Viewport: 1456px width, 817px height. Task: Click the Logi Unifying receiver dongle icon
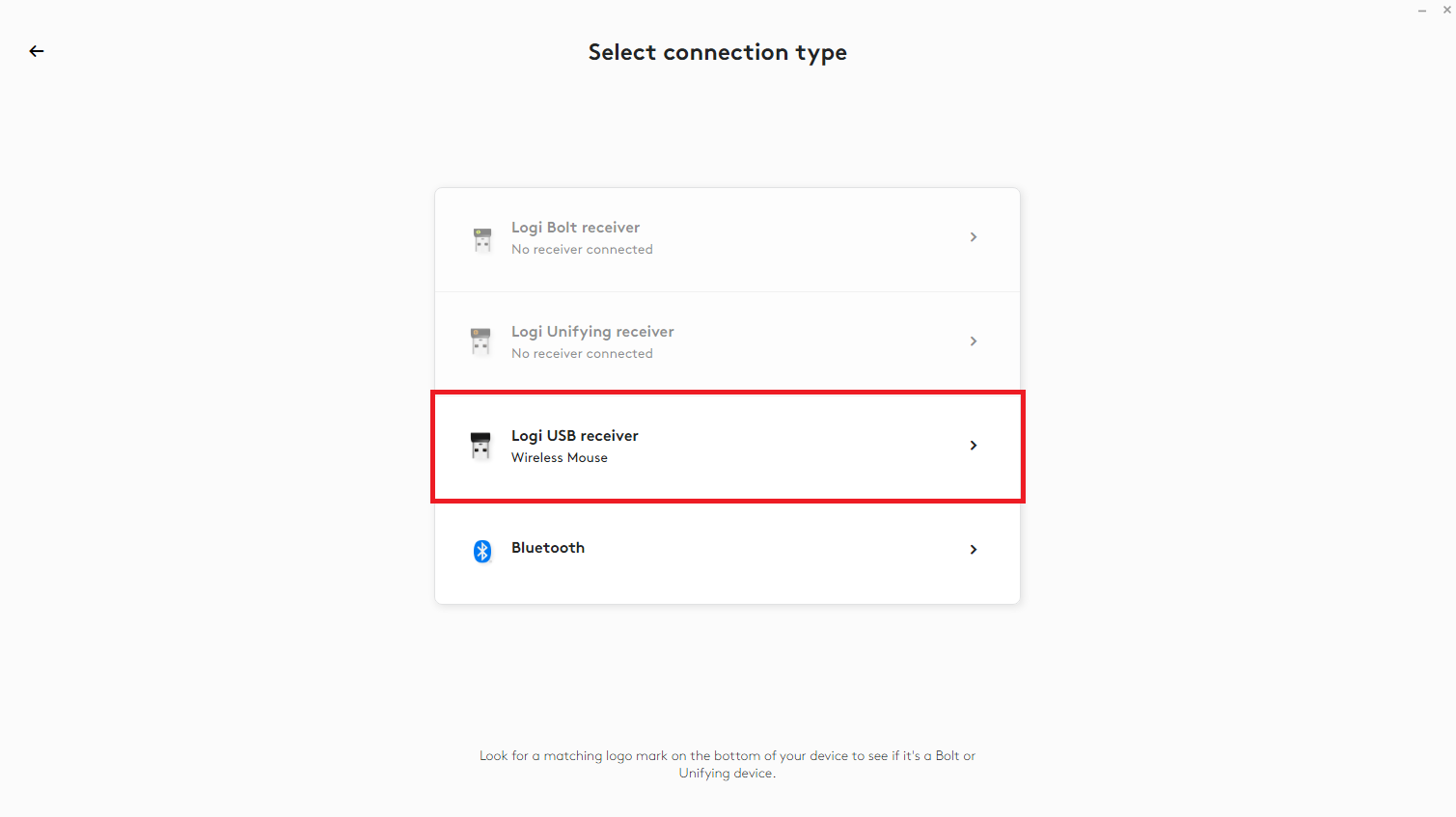[x=481, y=342]
